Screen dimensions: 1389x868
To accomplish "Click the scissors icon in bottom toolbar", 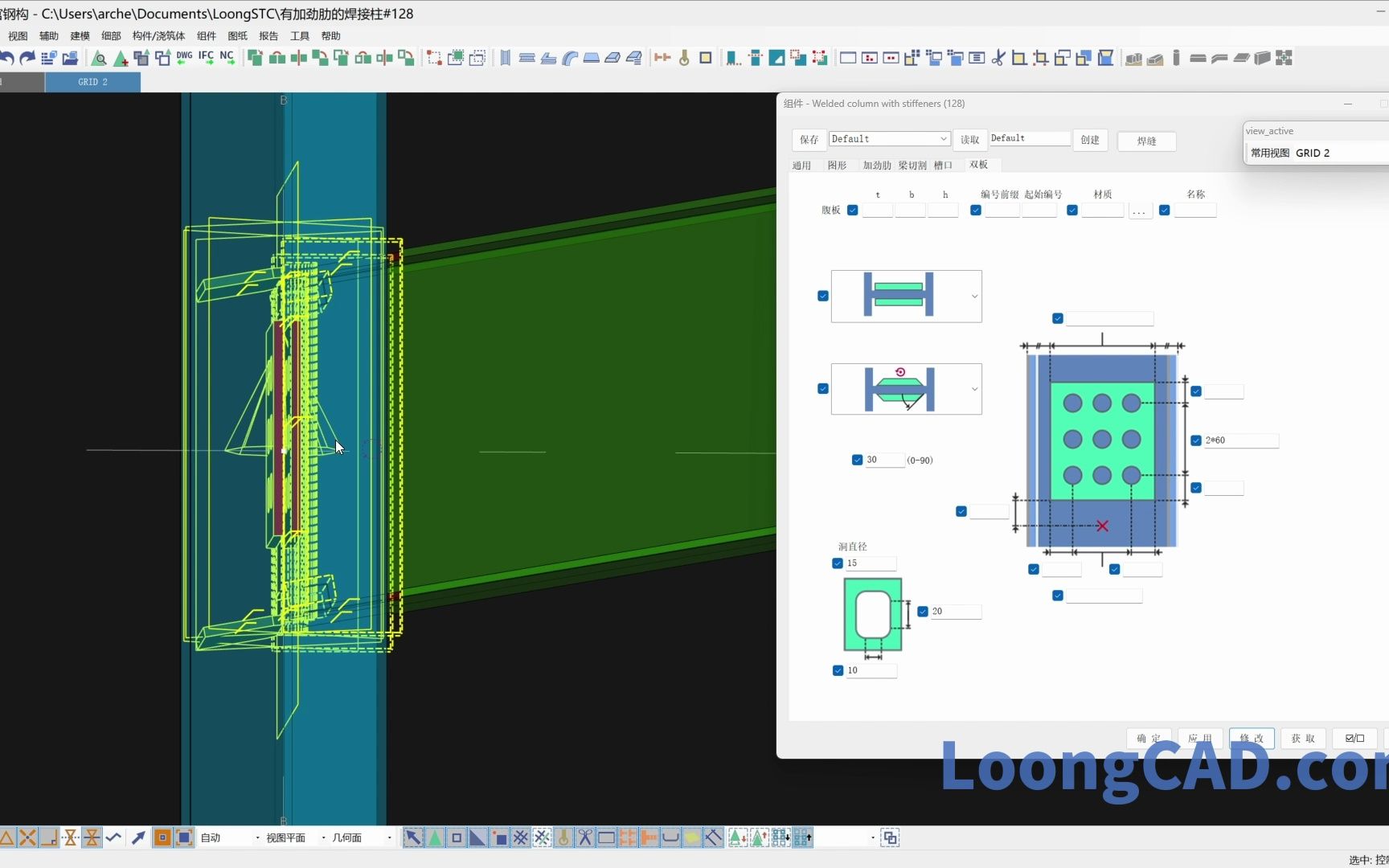I will (584, 837).
